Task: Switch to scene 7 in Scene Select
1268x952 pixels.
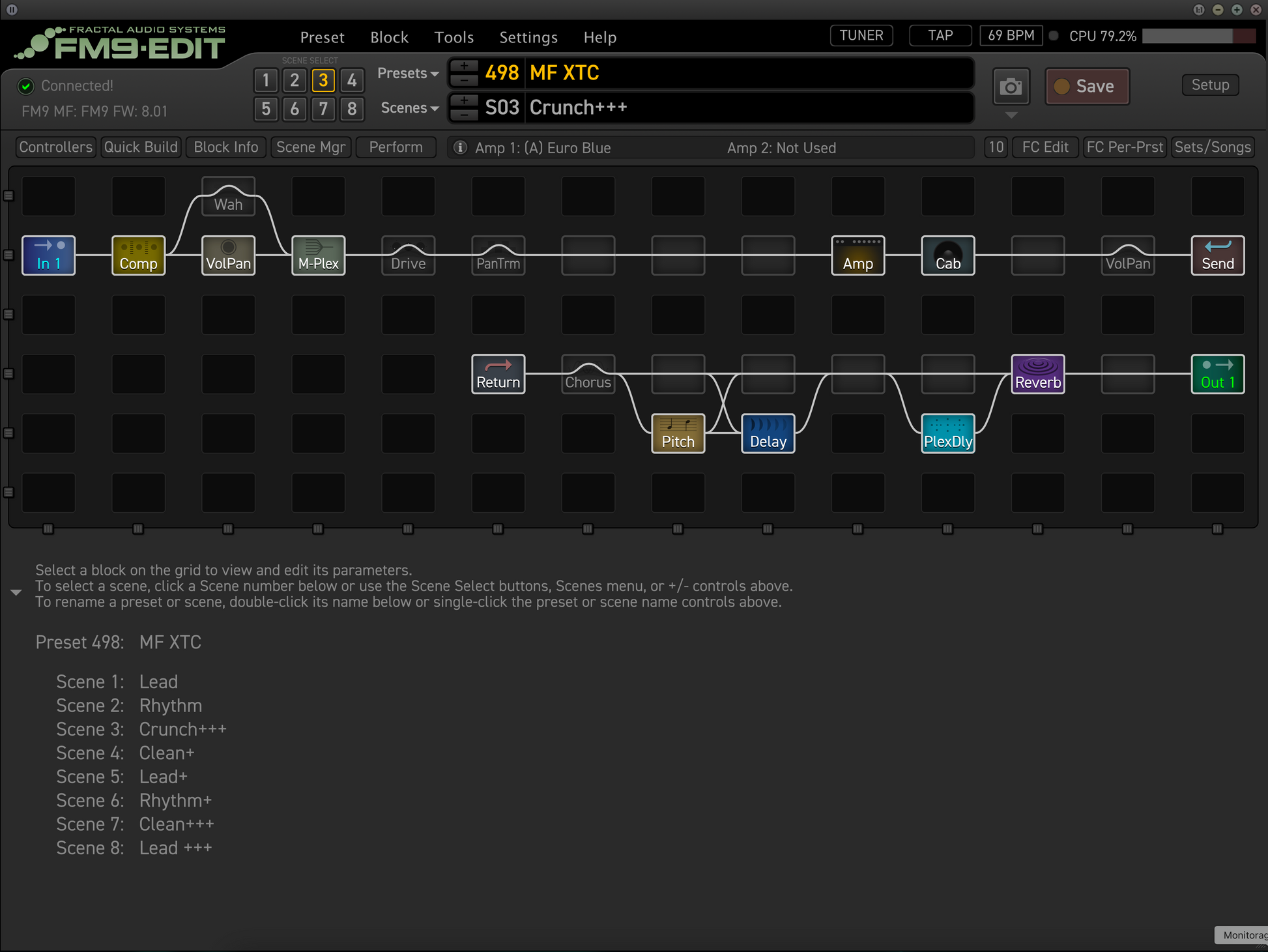Action: click(x=323, y=109)
